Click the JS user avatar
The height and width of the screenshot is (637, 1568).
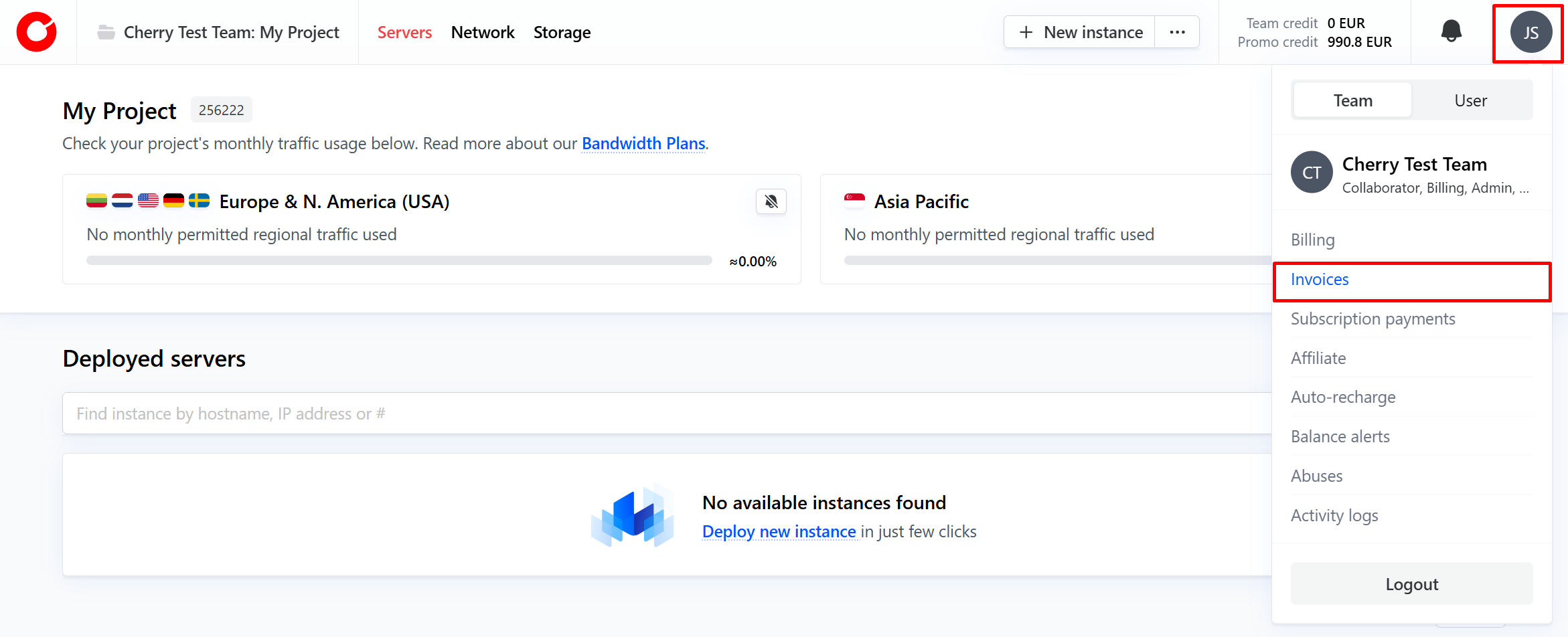pos(1531,32)
